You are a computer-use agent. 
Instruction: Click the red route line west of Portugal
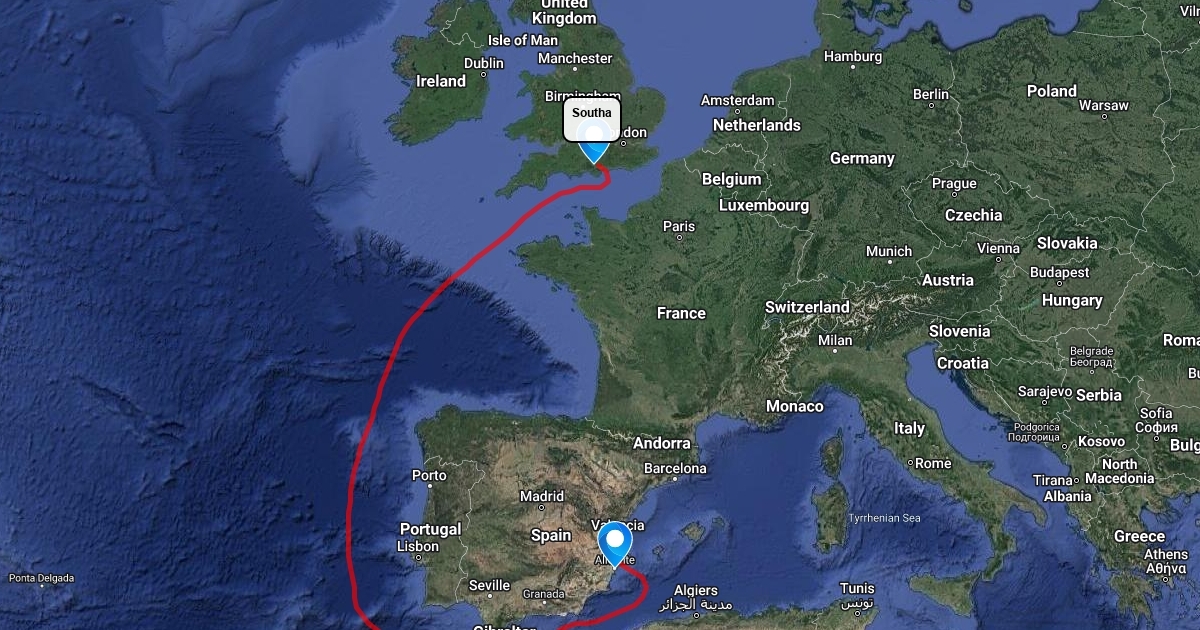click(x=349, y=500)
